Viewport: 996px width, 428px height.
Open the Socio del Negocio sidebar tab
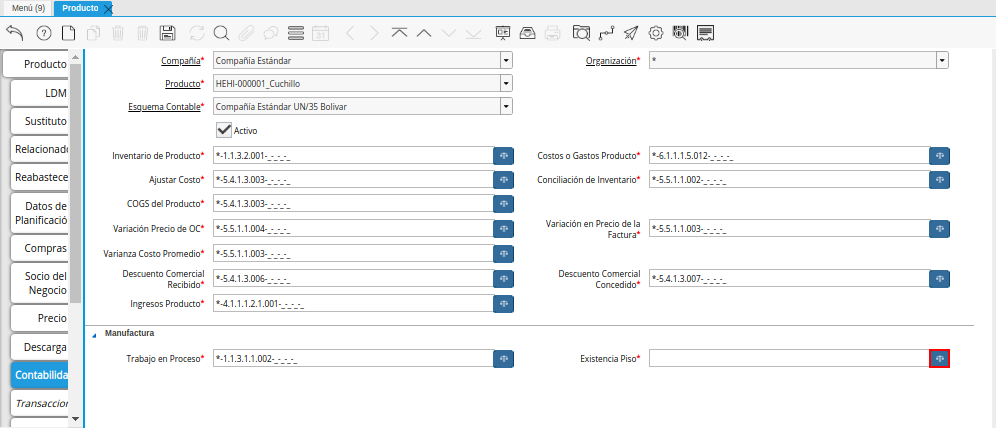[x=39, y=283]
